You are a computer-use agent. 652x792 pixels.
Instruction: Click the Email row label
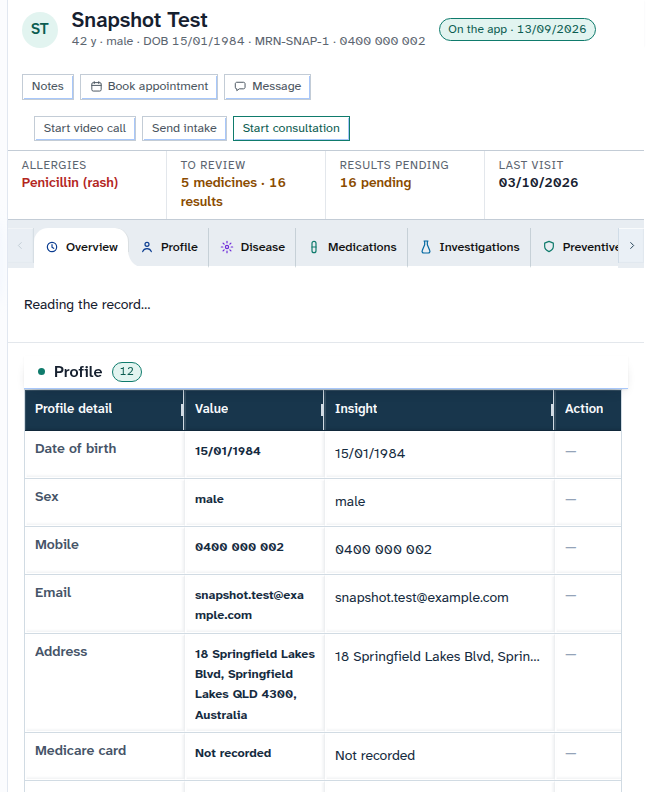coord(53,592)
